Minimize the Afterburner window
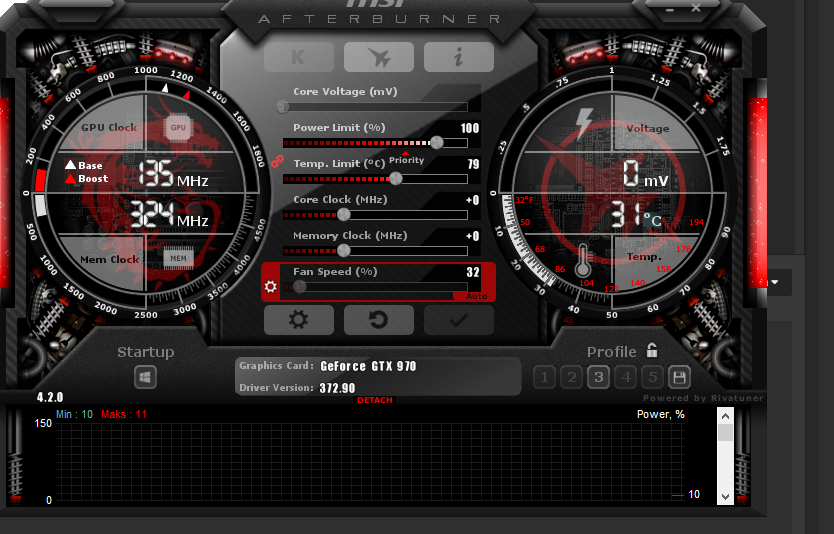 tap(670, 10)
